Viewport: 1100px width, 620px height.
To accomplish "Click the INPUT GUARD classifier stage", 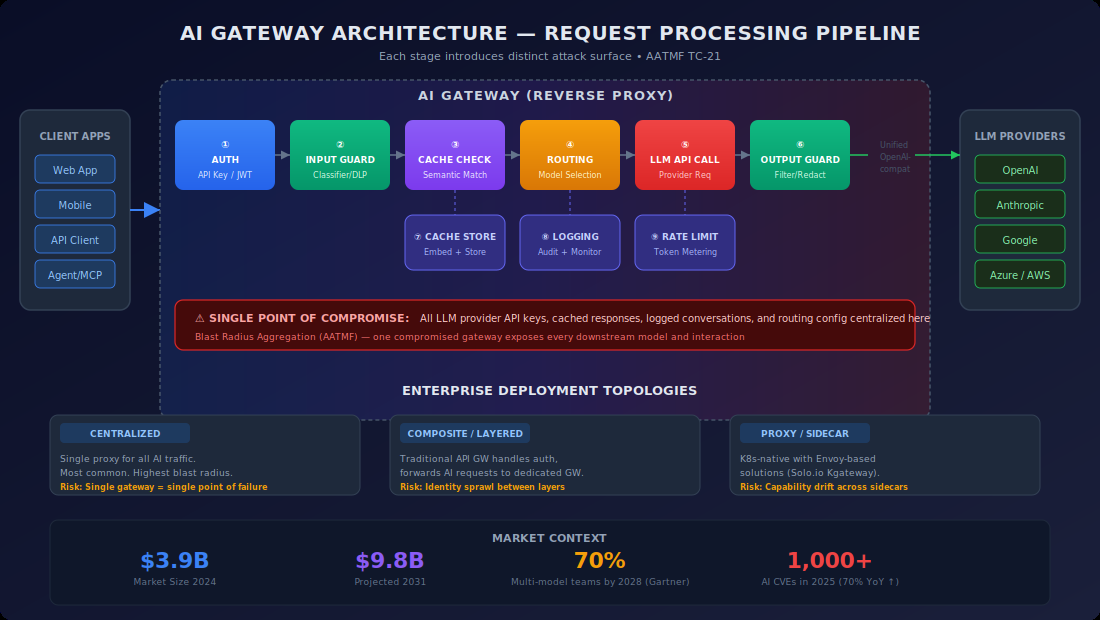I will 340,155.
